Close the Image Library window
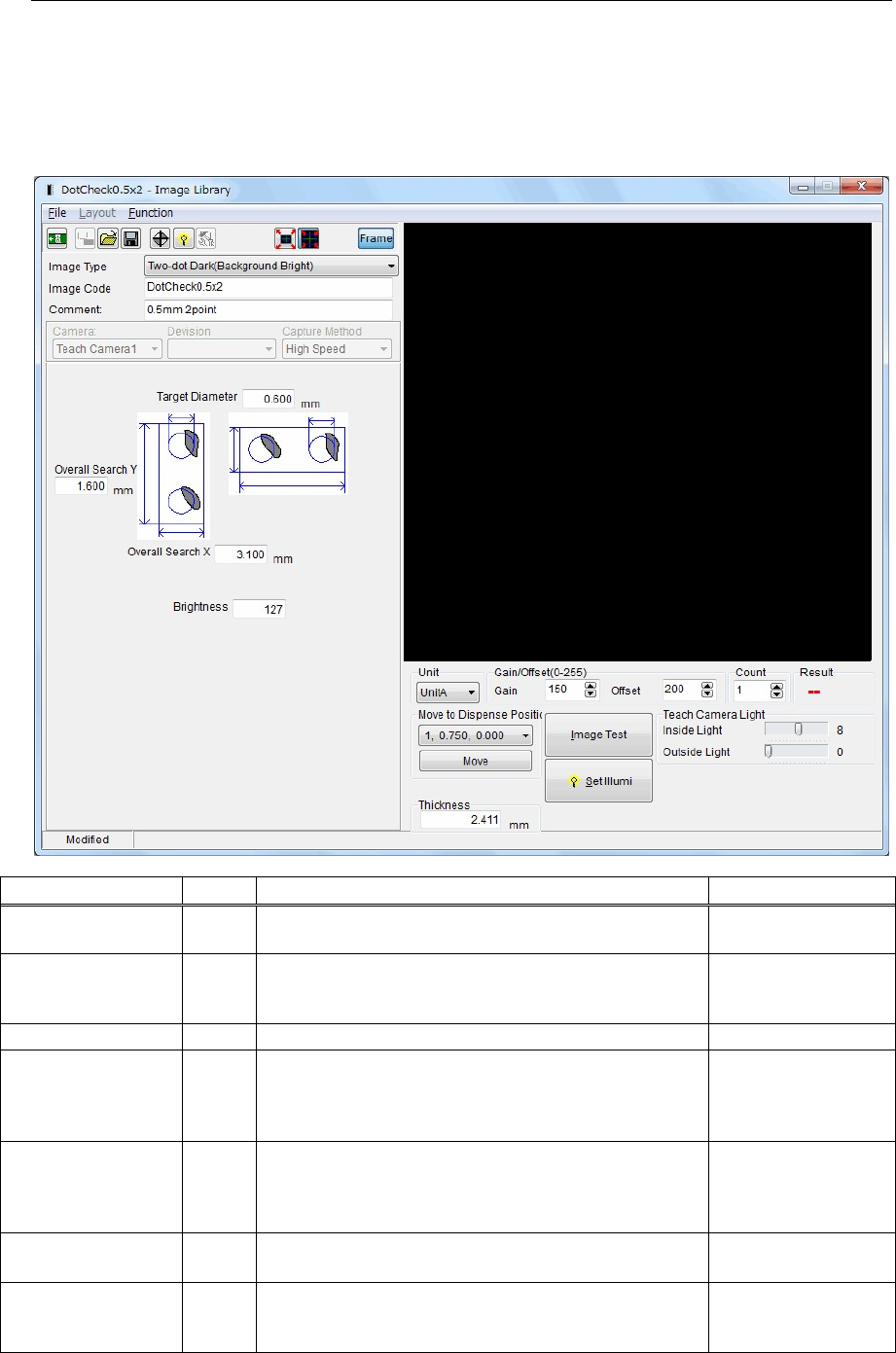 tap(862, 187)
